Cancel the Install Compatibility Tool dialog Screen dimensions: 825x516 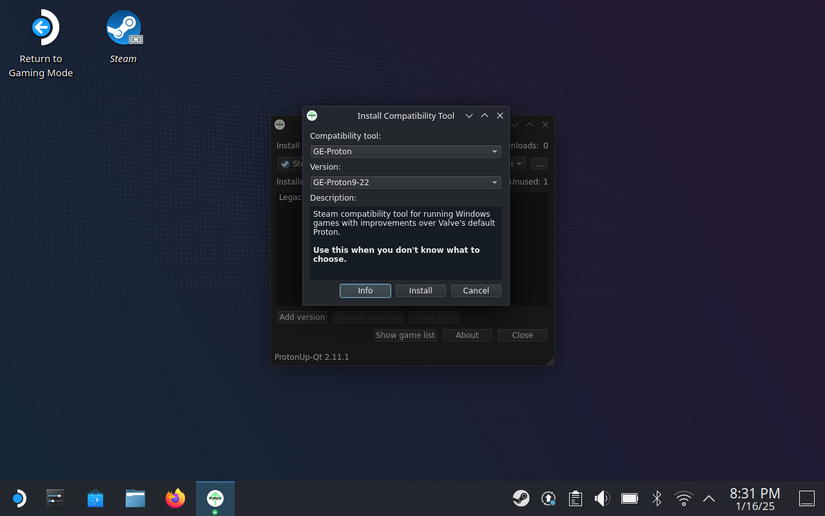476,291
